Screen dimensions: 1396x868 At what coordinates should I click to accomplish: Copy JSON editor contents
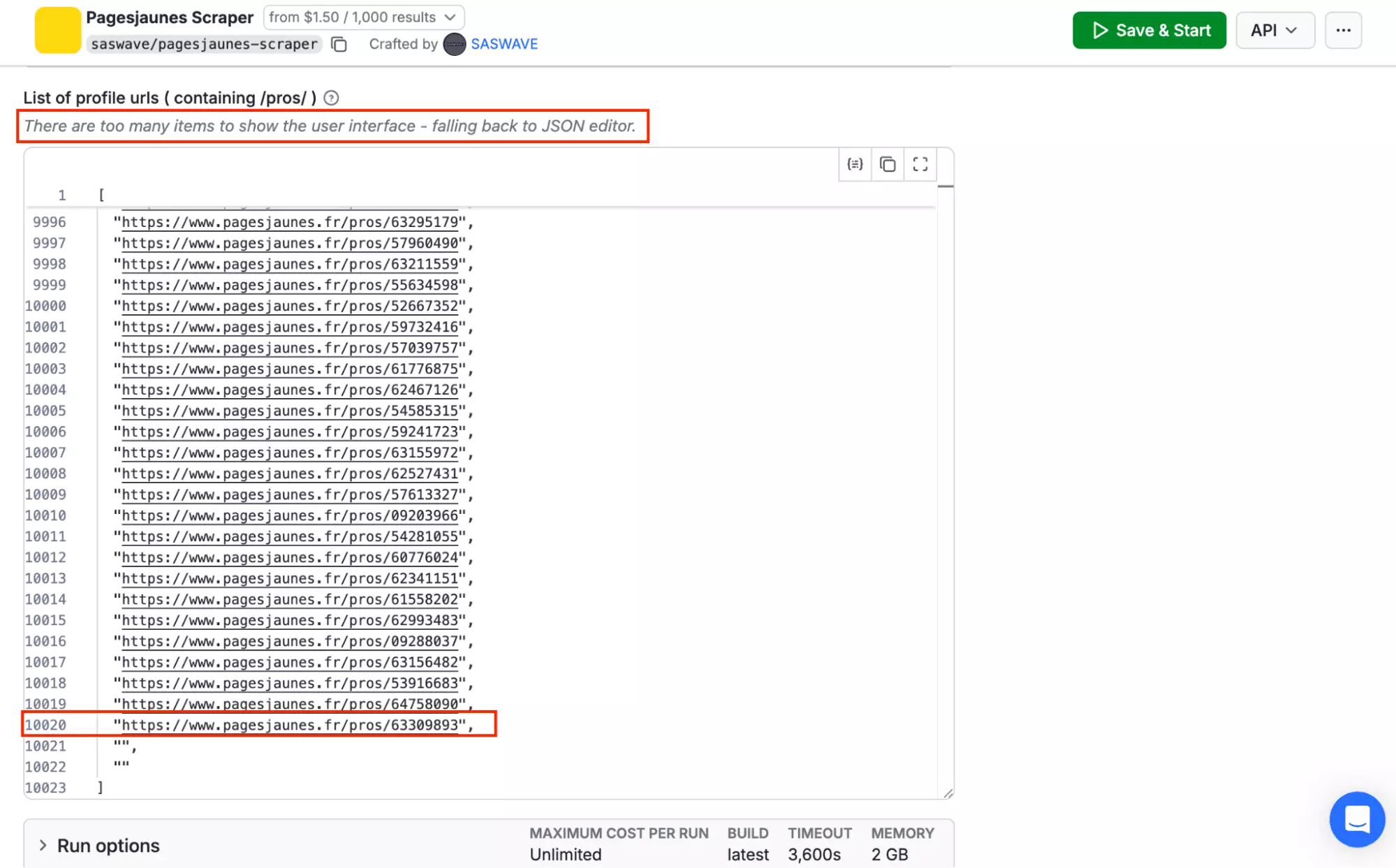[x=888, y=164]
